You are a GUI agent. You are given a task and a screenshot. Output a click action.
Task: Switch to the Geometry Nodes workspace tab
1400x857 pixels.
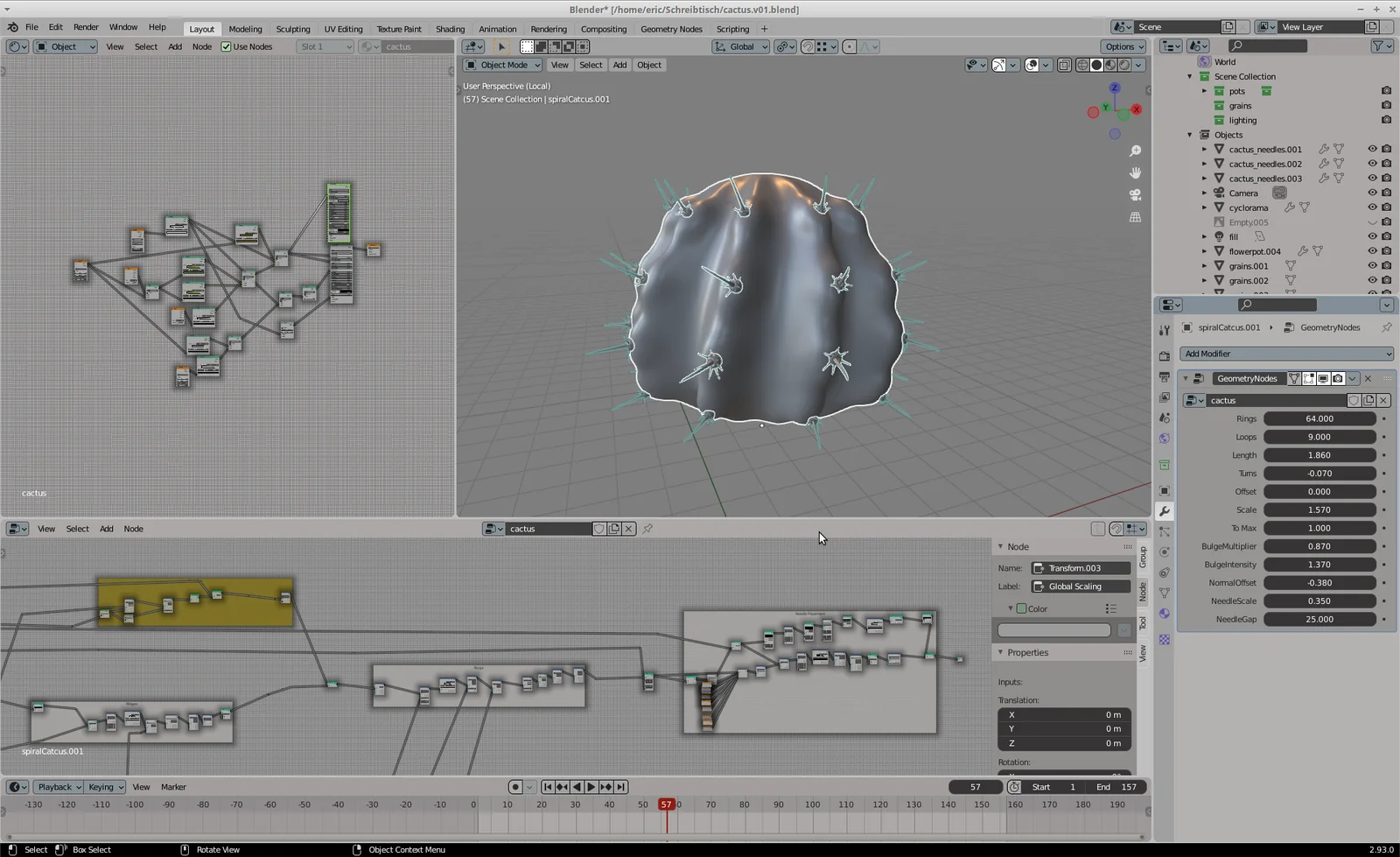click(x=671, y=29)
